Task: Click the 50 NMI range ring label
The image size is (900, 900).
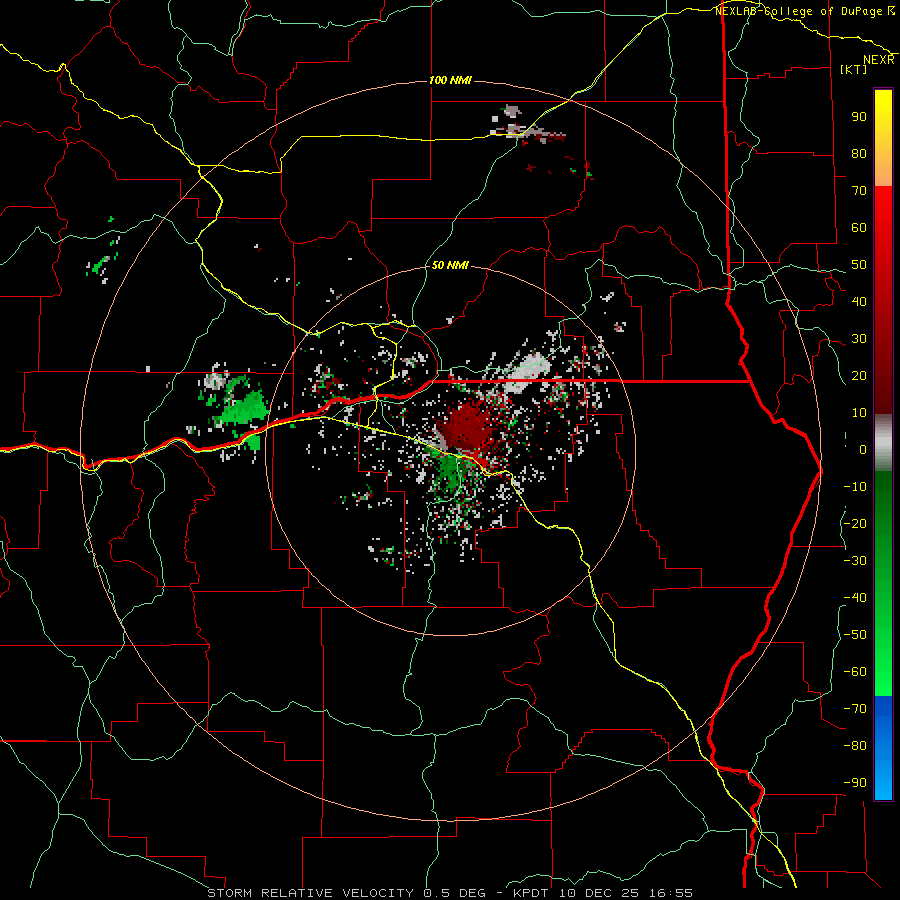Action: [450, 265]
